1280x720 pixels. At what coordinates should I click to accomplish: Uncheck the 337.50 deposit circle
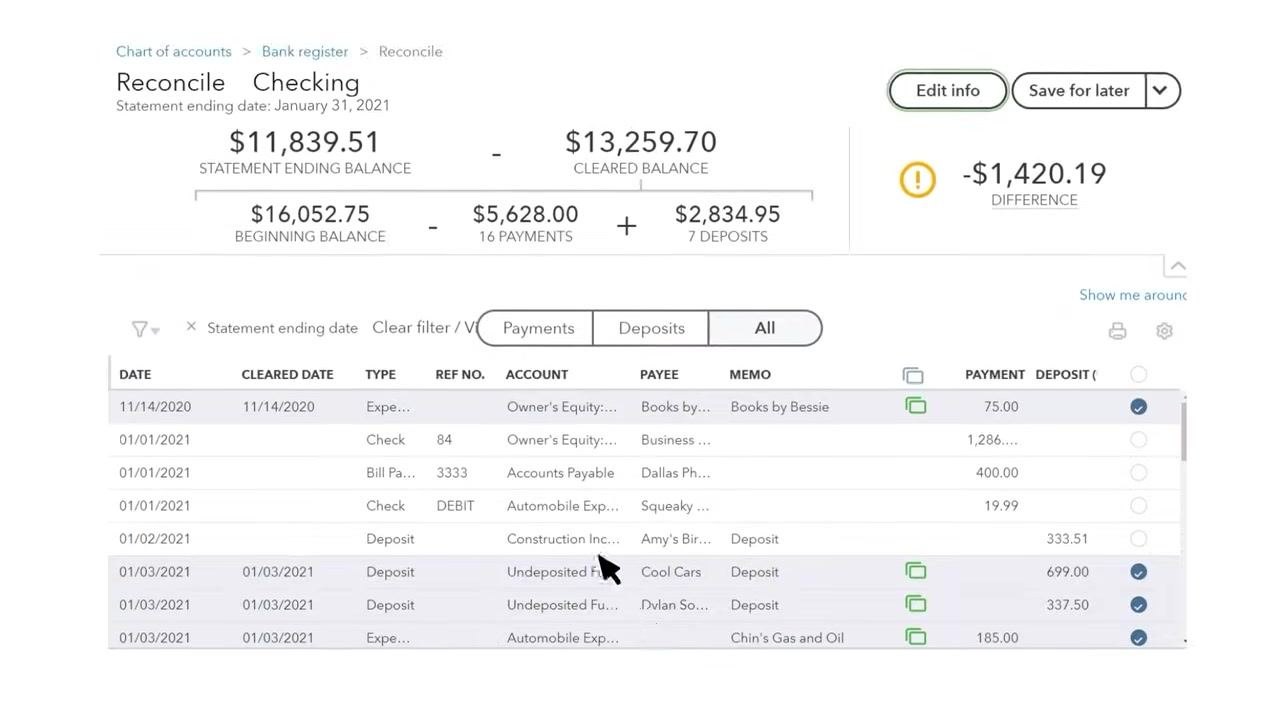tap(1138, 605)
